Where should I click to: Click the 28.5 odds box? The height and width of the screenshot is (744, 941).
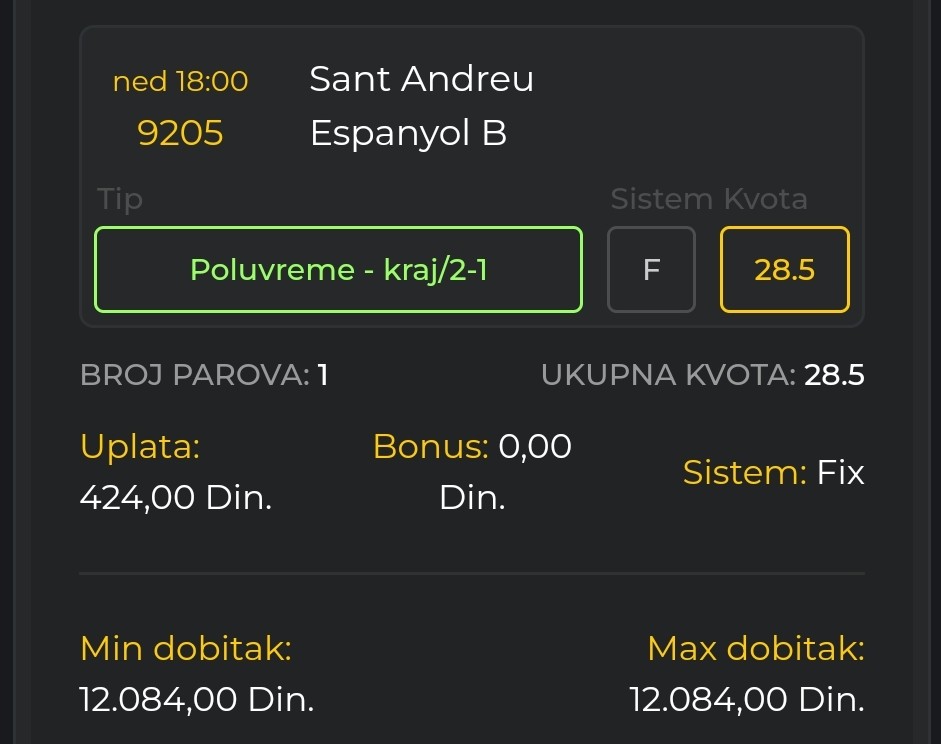pos(784,270)
